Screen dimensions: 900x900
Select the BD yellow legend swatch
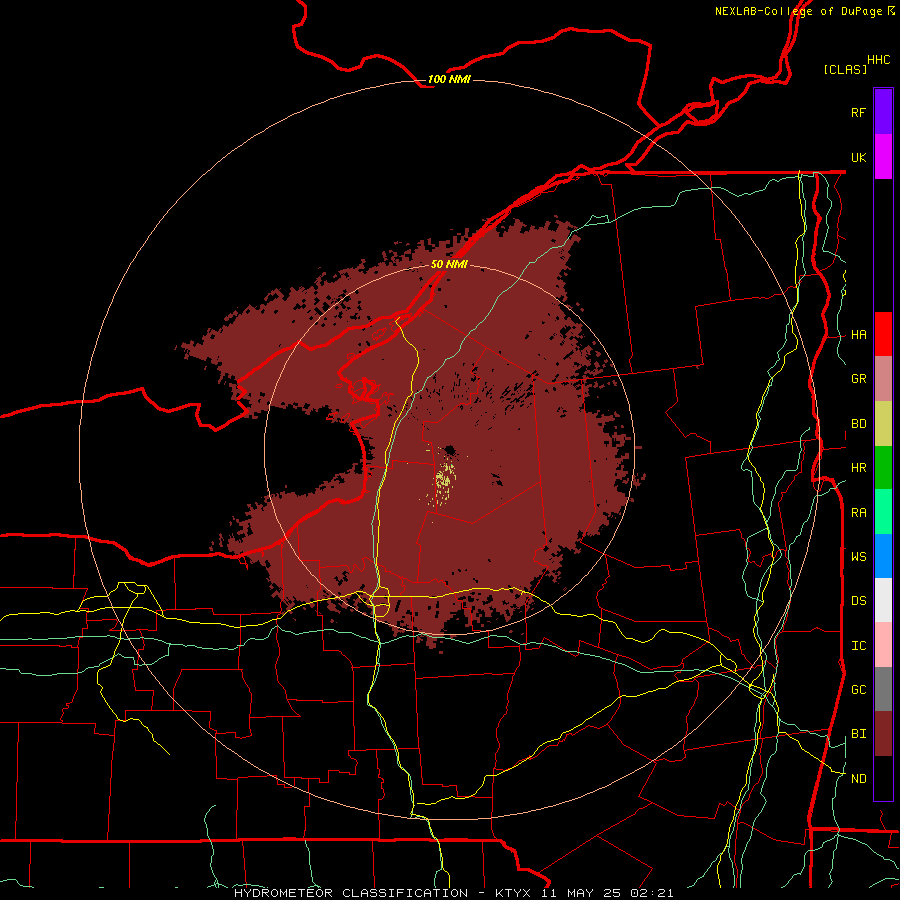point(883,424)
